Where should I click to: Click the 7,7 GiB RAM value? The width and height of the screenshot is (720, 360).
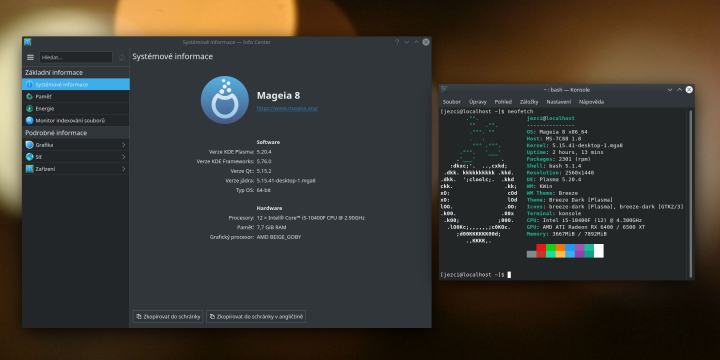pos(272,227)
